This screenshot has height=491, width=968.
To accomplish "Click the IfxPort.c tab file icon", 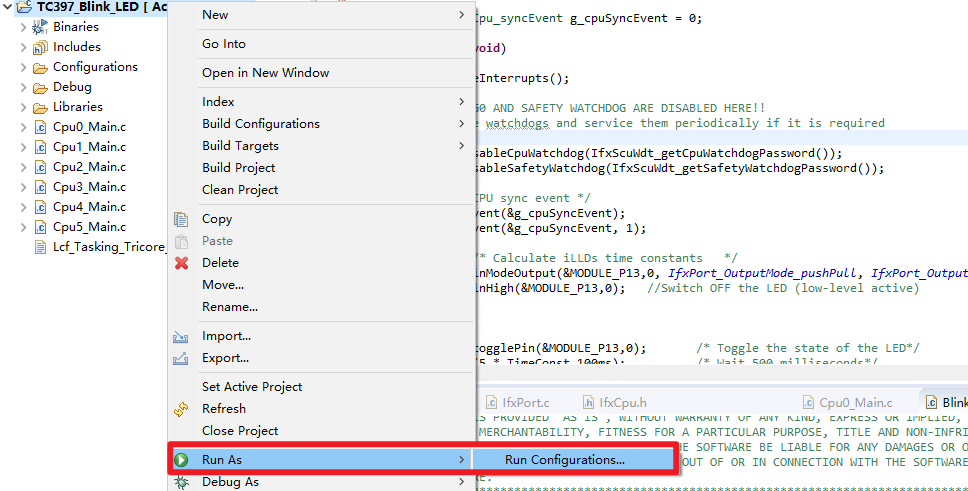I will tap(491, 403).
